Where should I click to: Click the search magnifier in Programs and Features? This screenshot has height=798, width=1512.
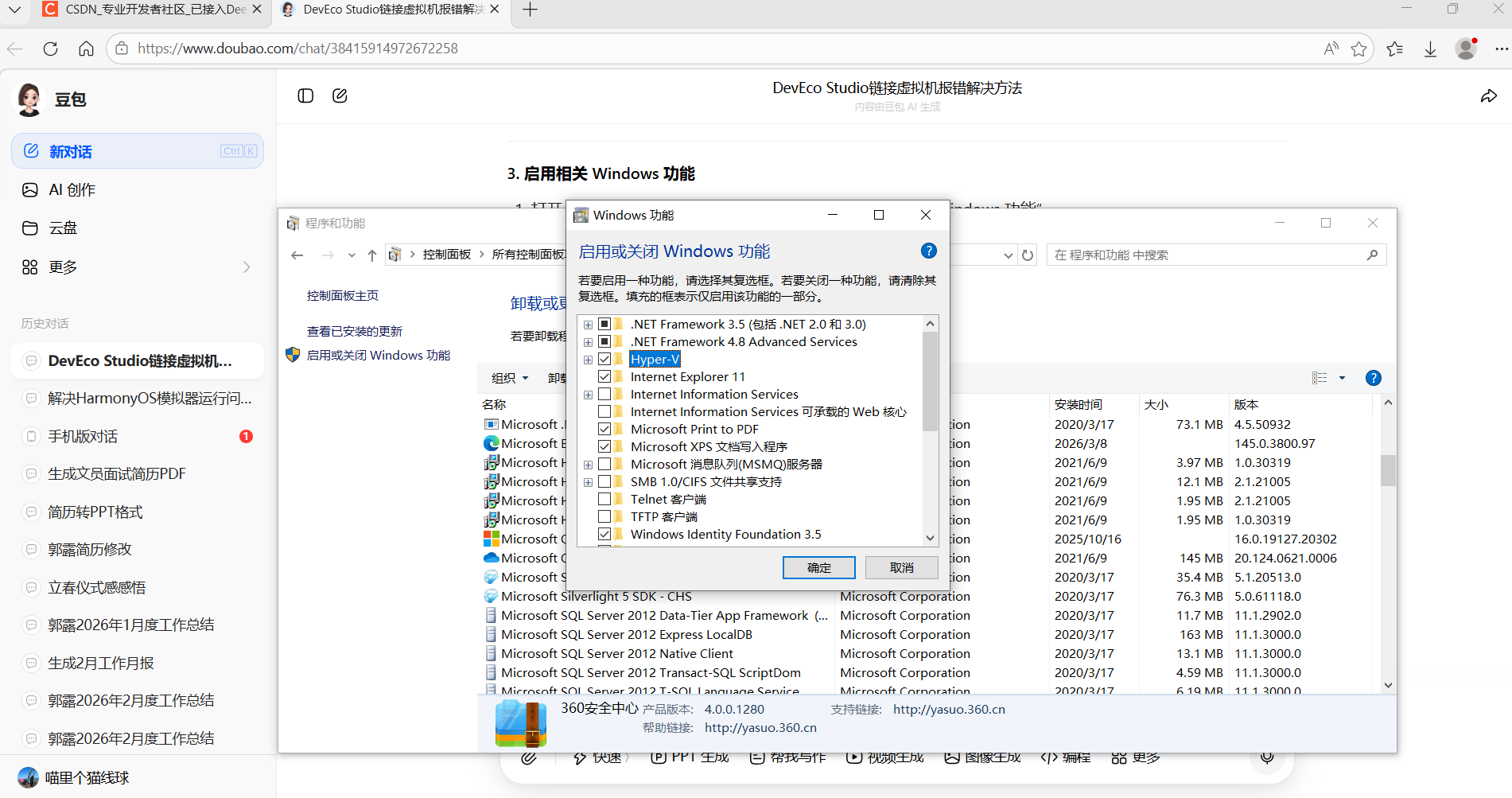(x=1372, y=255)
